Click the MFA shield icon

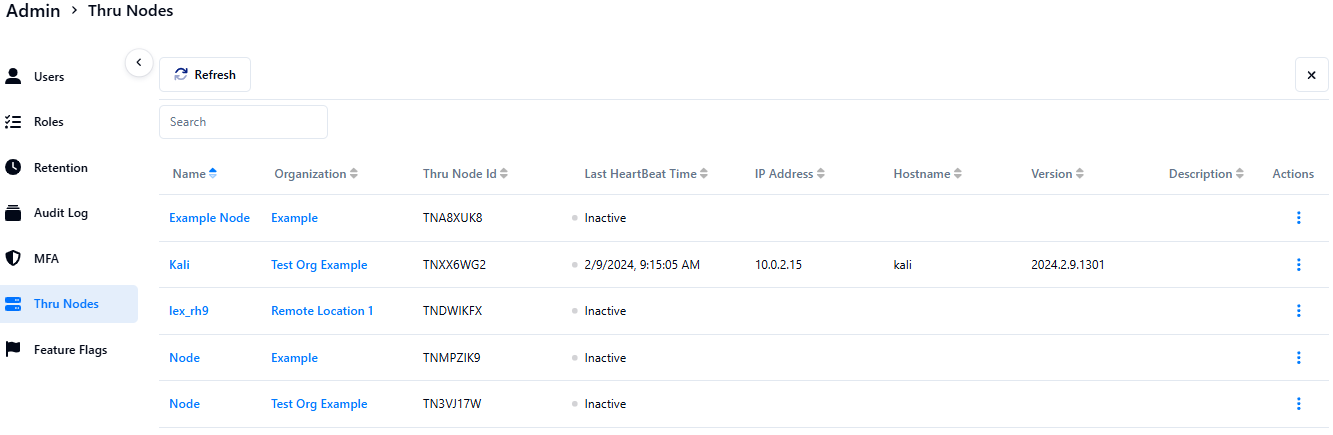click(13, 258)
